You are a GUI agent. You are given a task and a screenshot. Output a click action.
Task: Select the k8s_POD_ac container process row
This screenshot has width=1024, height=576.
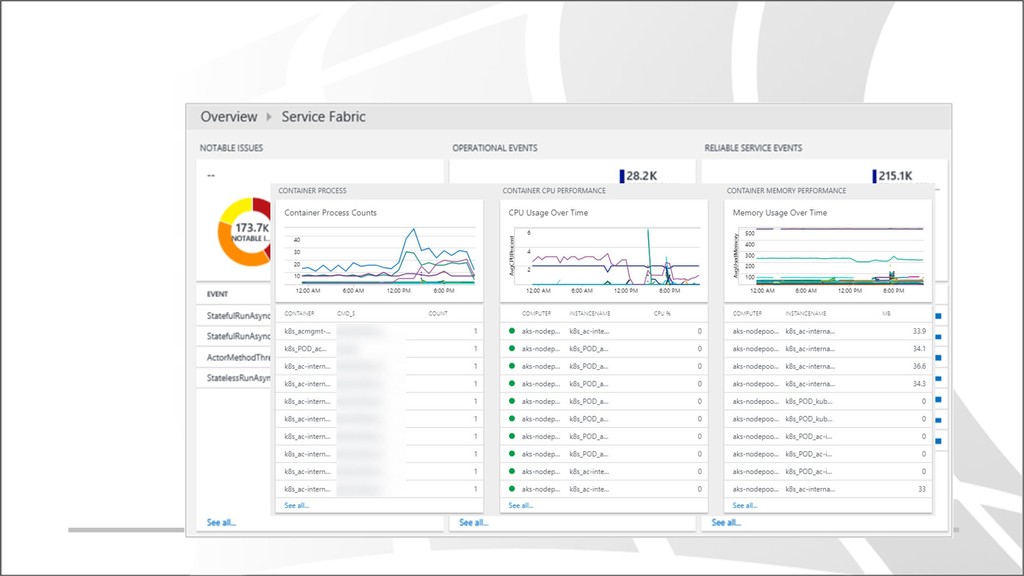(x=379, y=349)
